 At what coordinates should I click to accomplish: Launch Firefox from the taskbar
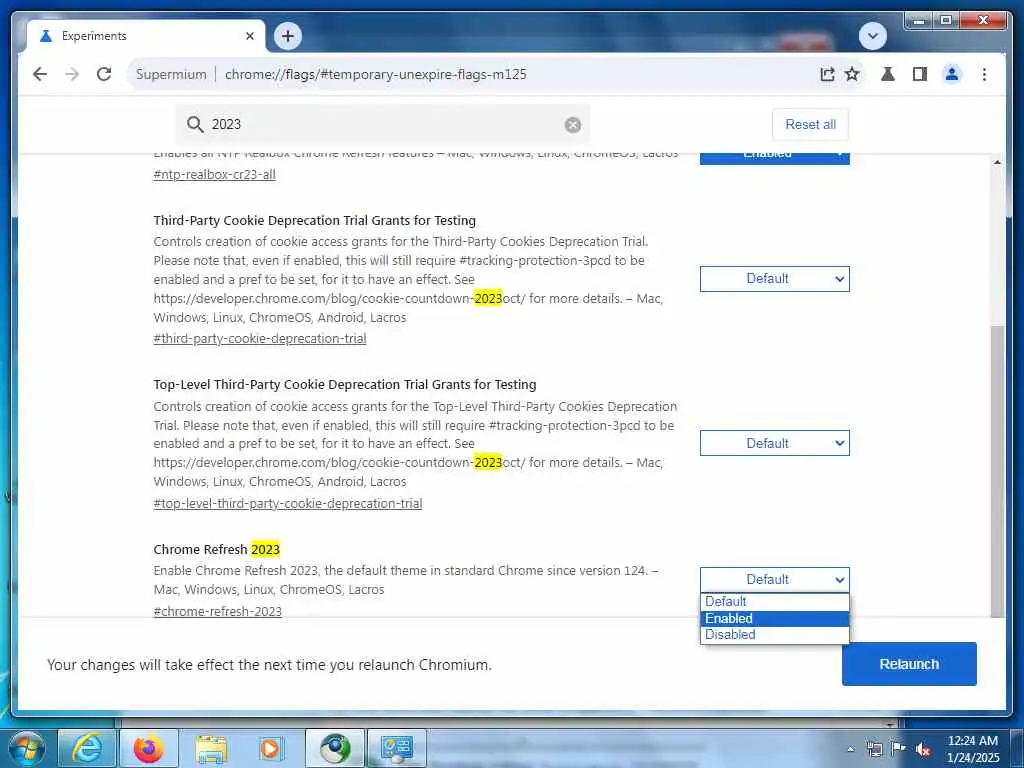pyautogui.click(x=149, y=748)
